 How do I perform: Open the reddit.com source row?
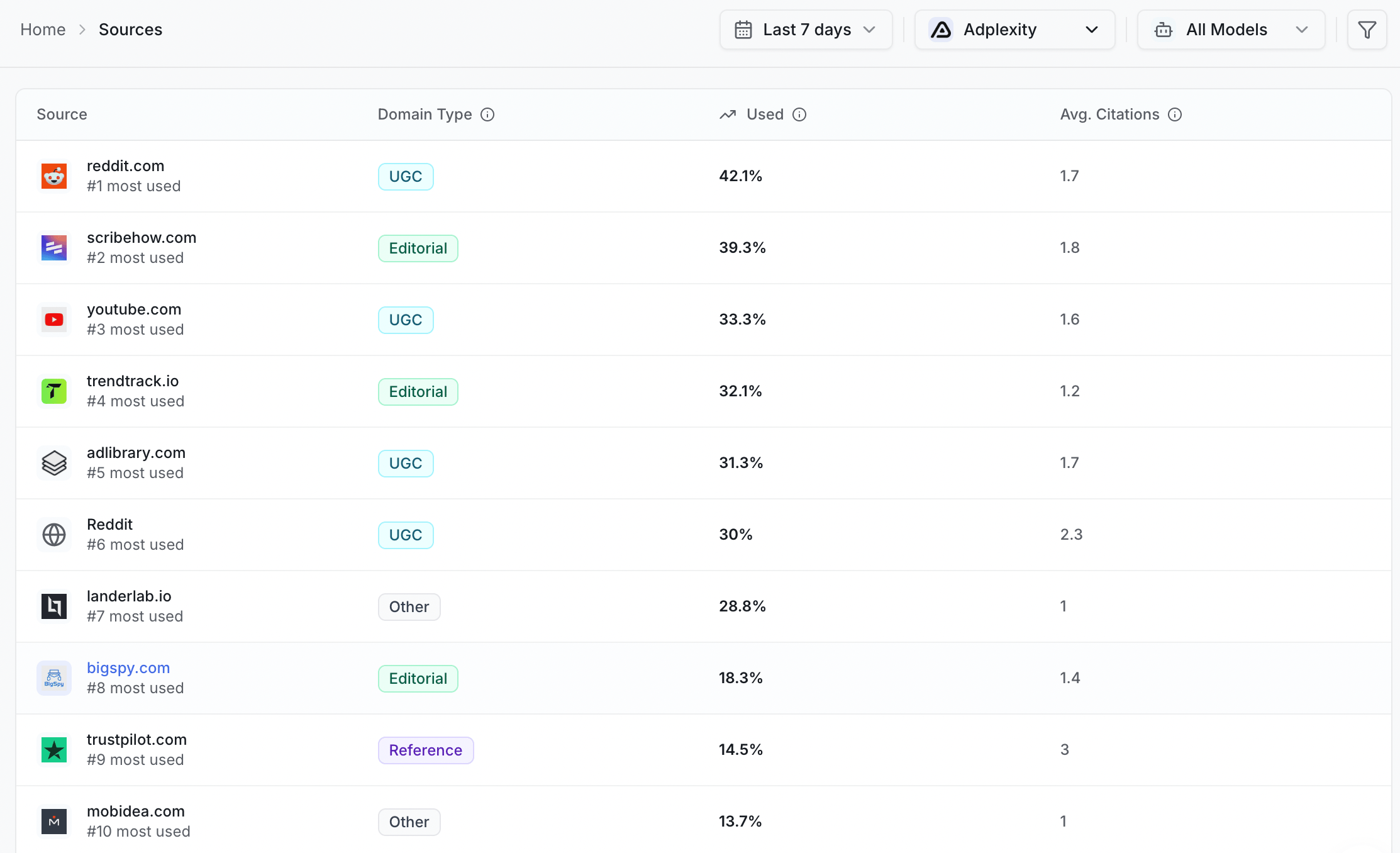[x=704, y=176]
